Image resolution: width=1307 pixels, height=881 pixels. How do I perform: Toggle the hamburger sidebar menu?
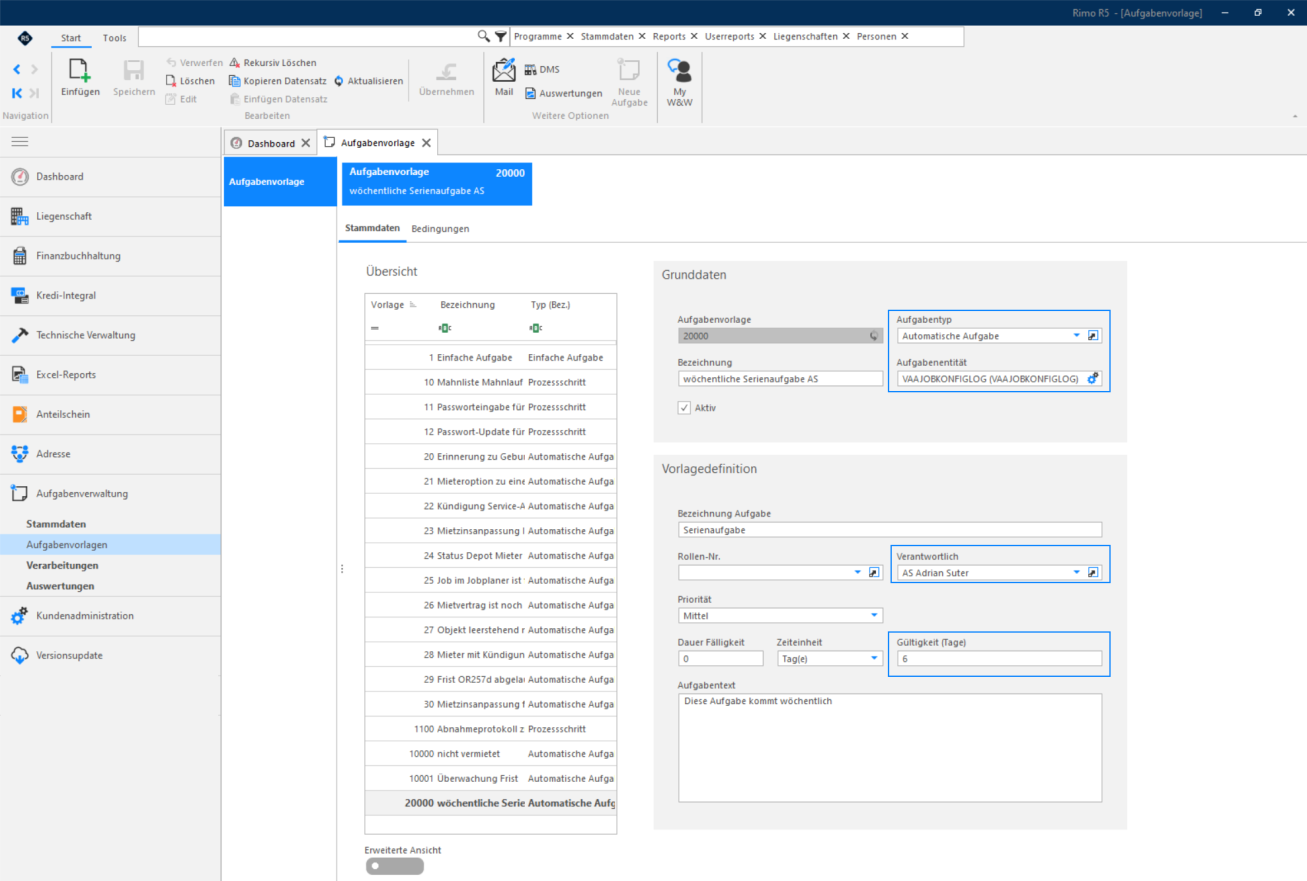20,142
